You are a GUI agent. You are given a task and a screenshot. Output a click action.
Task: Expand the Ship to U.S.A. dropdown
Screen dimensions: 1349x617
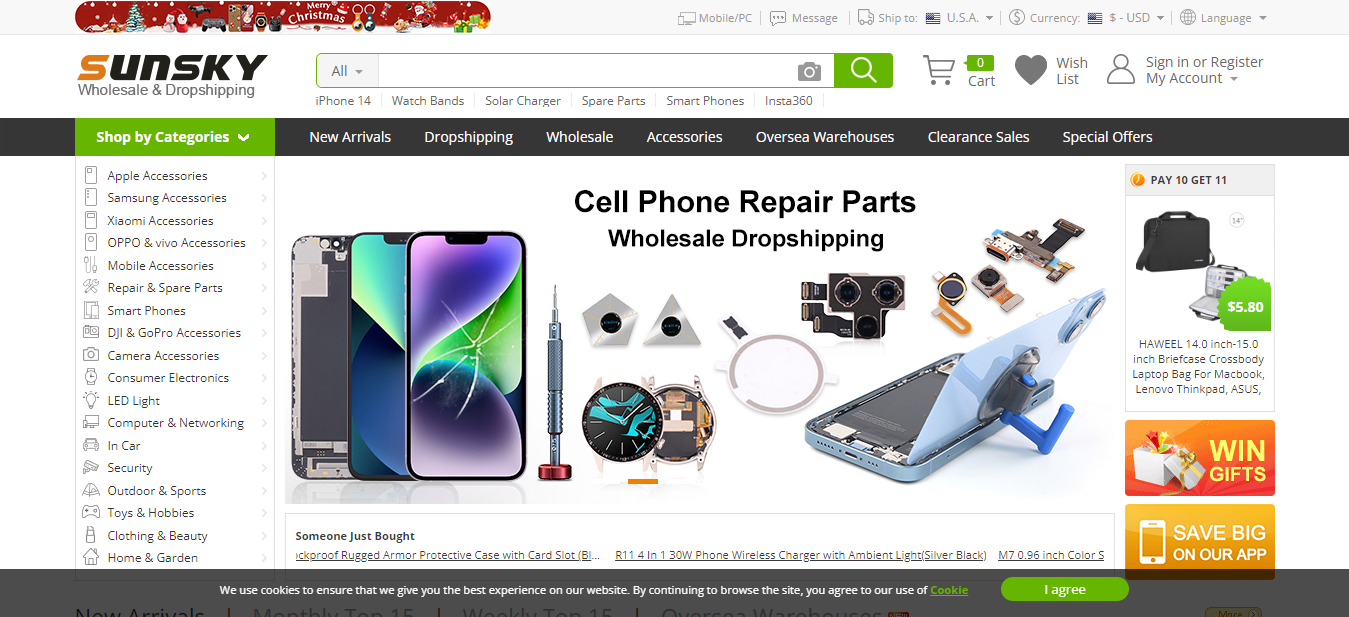point(960,18)
